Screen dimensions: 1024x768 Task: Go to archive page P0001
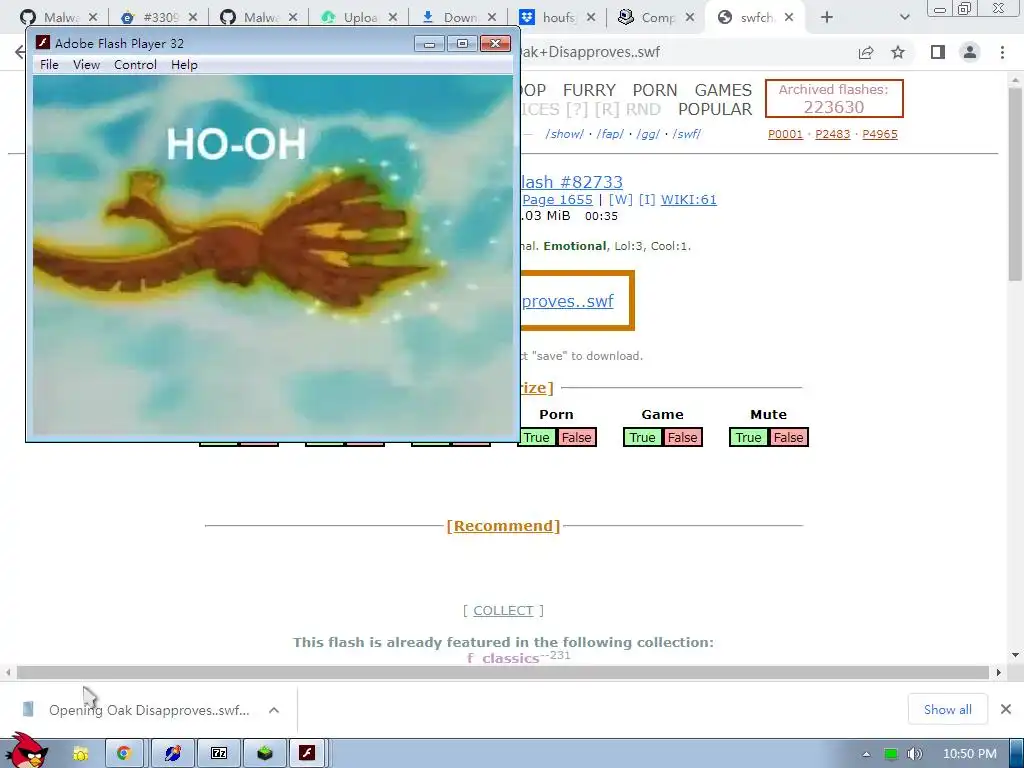(785, 134)
